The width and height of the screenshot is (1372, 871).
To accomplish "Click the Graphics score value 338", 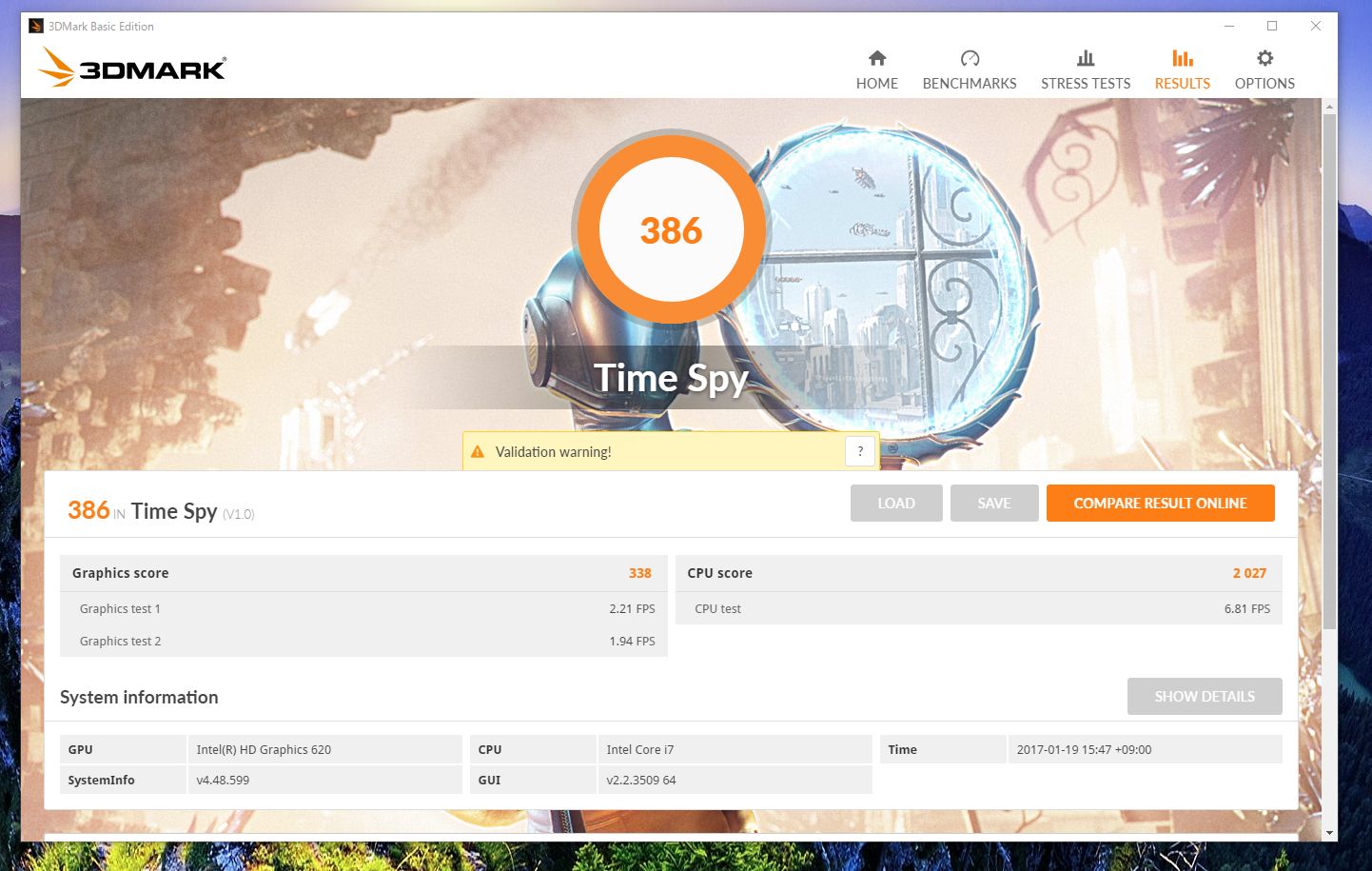I will coord(639,573).
